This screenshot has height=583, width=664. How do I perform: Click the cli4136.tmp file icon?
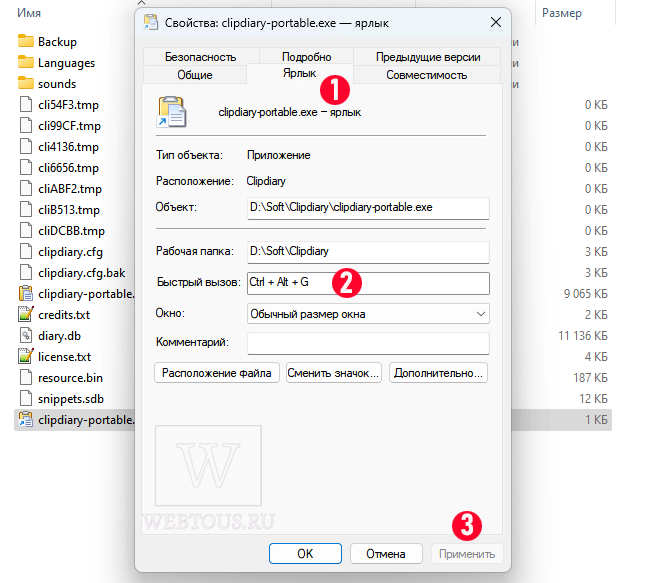click(26, 146)
